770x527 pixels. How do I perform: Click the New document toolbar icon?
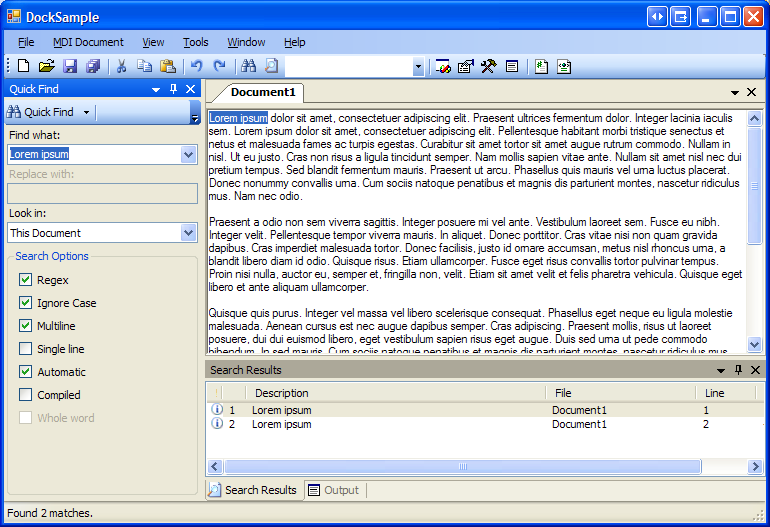tap(24, 66)
